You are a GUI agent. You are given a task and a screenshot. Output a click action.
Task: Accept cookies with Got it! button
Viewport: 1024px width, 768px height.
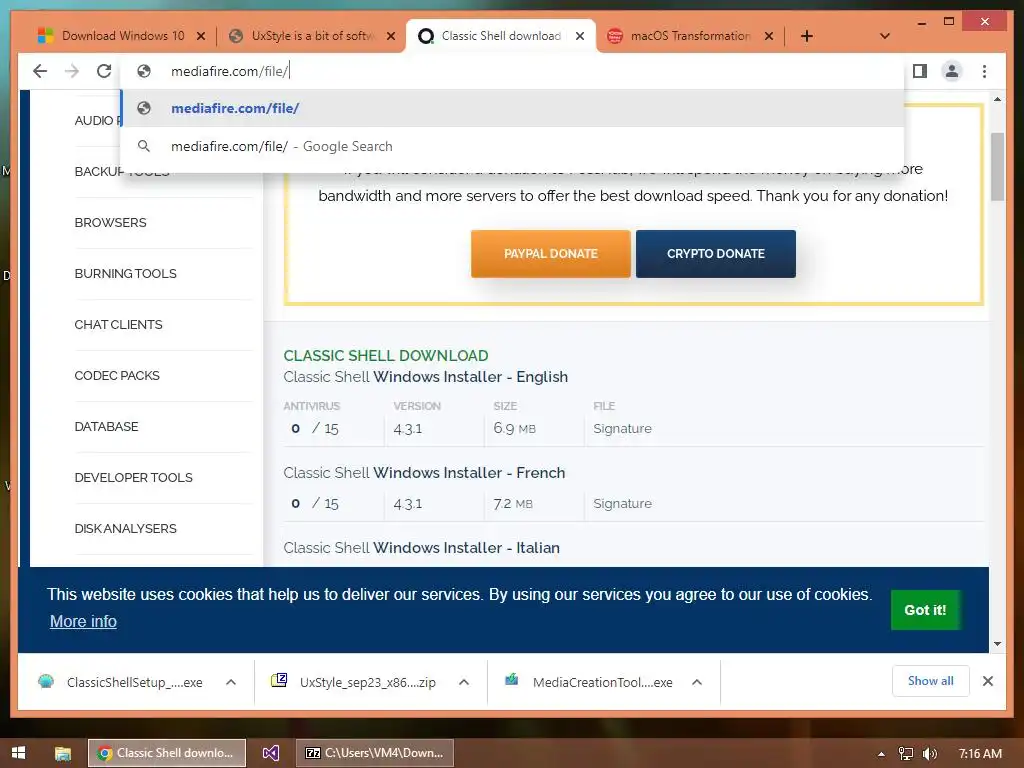pyautogui.click(x=925, y=610)
